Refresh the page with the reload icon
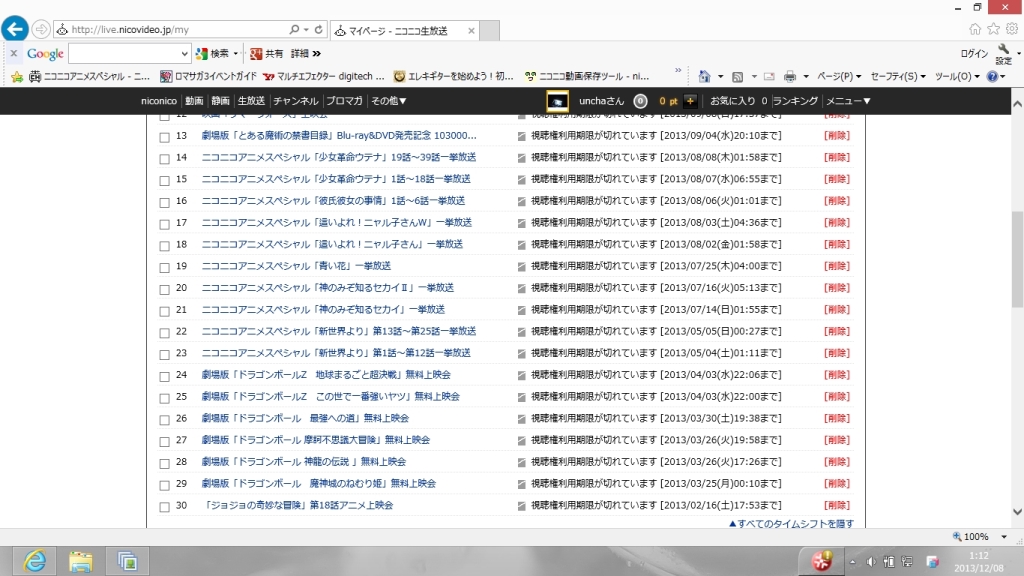The height and width of the screenshot is (576, 1024). [x=319, y=29]
